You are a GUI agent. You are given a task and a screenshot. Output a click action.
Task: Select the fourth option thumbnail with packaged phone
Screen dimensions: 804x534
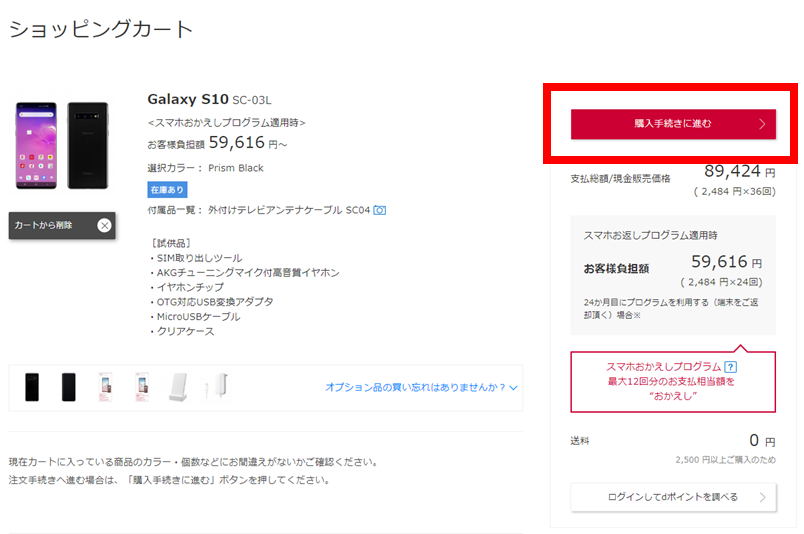coord(142,387)
